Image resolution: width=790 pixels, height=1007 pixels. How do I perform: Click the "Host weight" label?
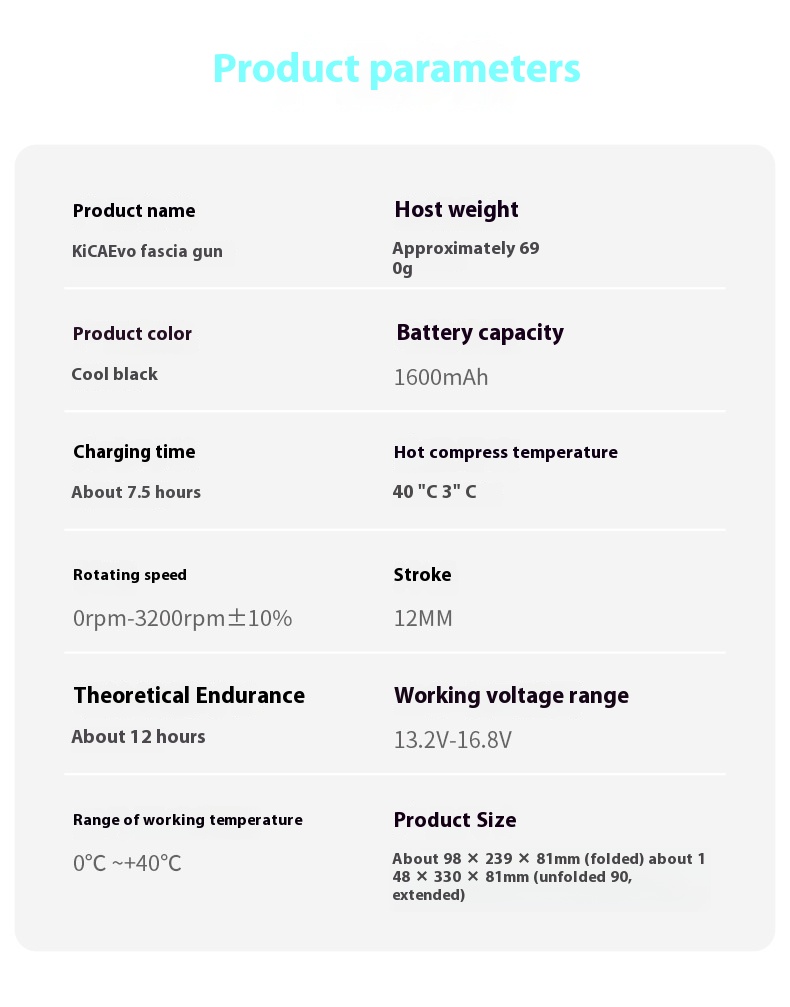(456, 210)
